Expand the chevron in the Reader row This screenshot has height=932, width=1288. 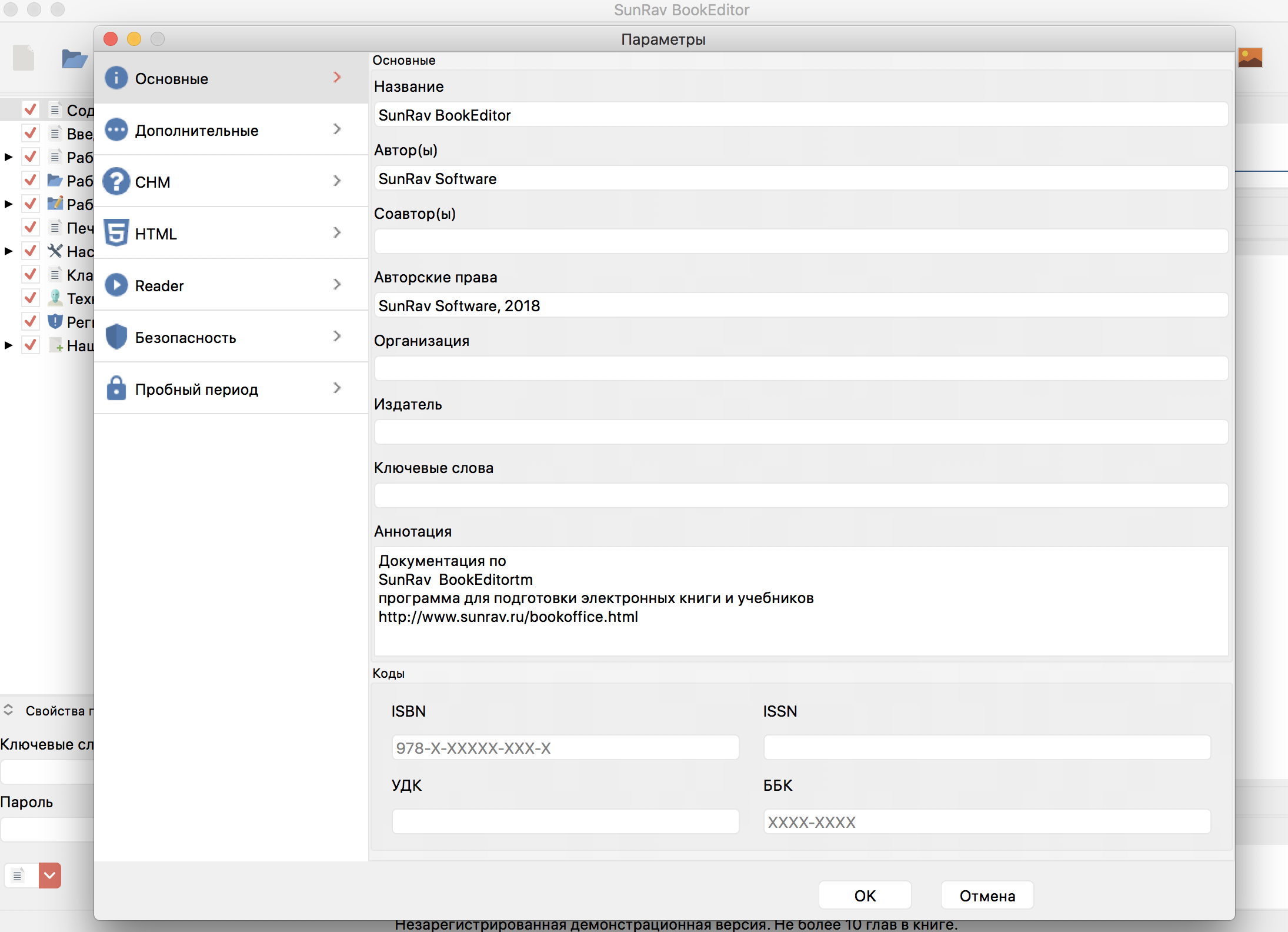337,284
